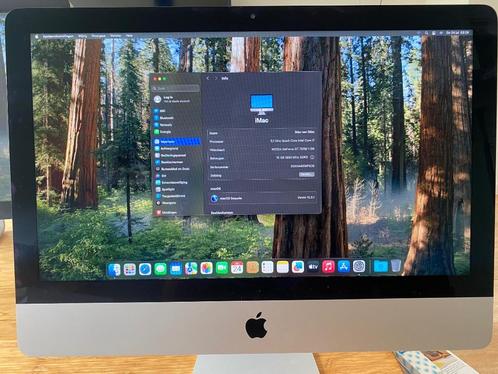This screenshot has height=374, width=498.
Task: Click the Details button next to Dekking
Action: click(306, 174)
